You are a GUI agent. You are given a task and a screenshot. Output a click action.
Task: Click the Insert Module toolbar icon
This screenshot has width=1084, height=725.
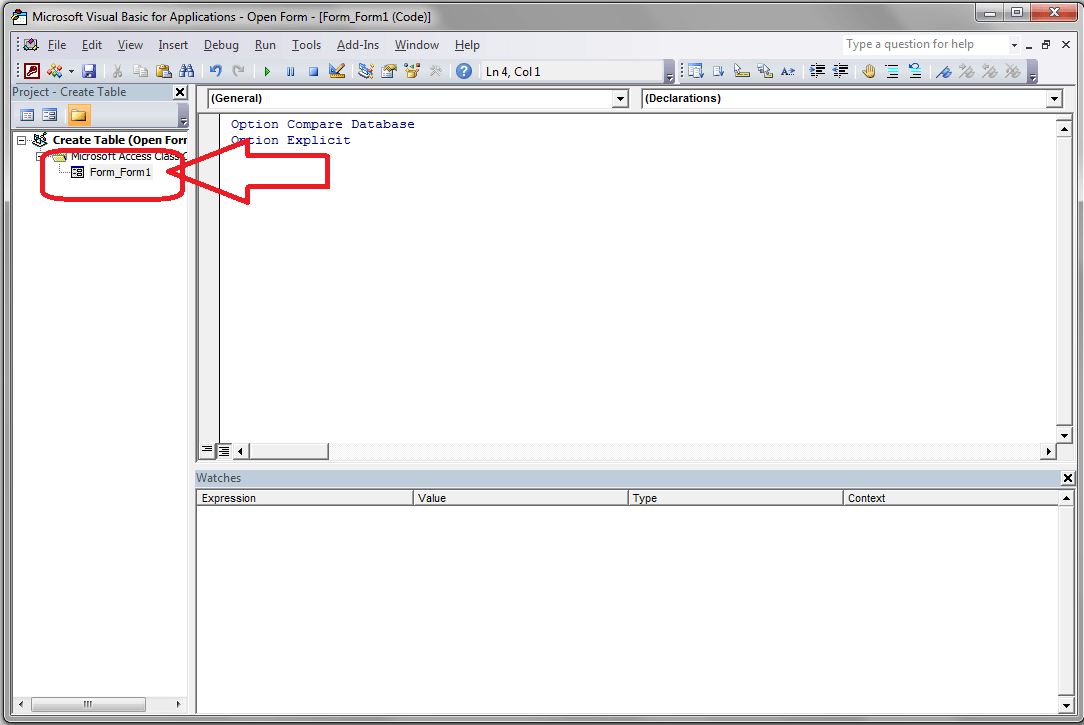[x=54, y=70]
